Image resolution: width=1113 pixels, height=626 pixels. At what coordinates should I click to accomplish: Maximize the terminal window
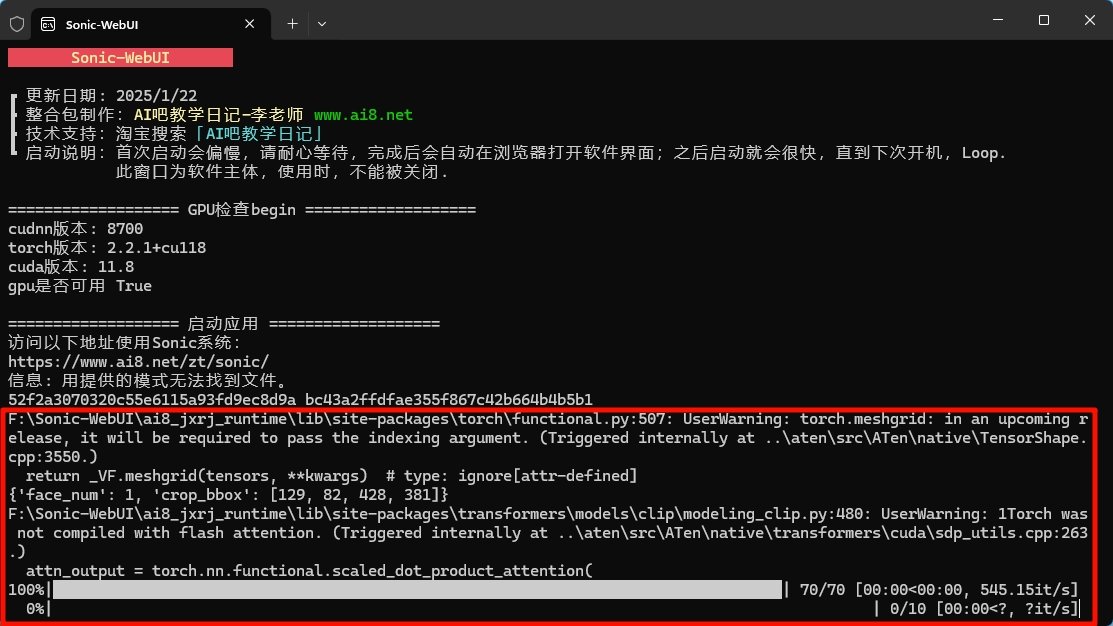point(1043,19)
